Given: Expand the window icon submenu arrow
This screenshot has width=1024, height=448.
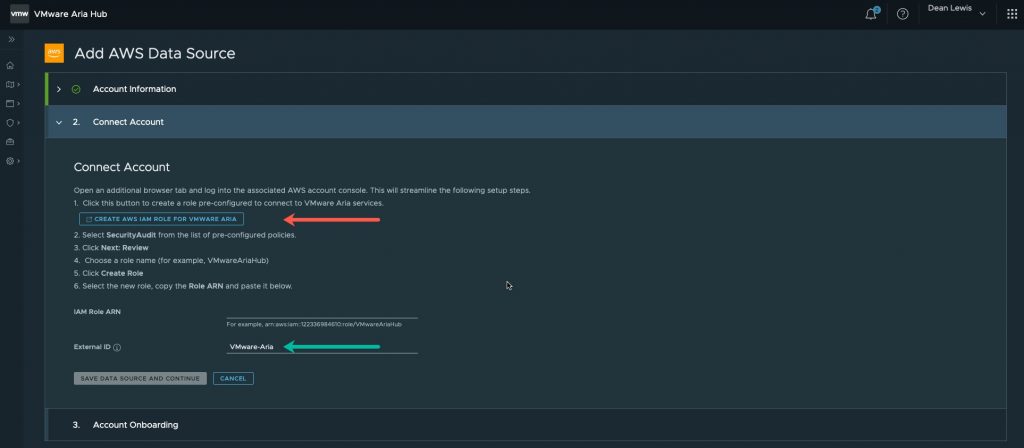Looking at the screenshot, I should pyautogui.click(x=18, y=103).
